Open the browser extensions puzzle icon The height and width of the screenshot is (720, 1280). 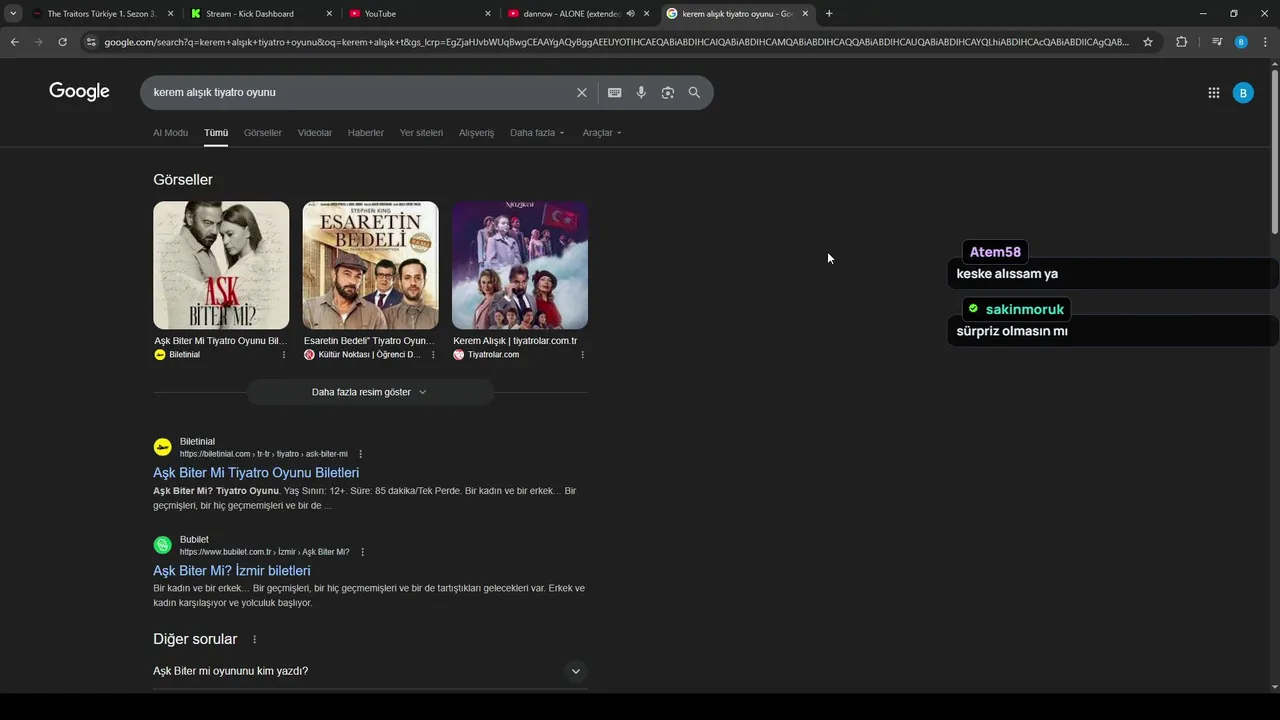(x=1181, y=42)
